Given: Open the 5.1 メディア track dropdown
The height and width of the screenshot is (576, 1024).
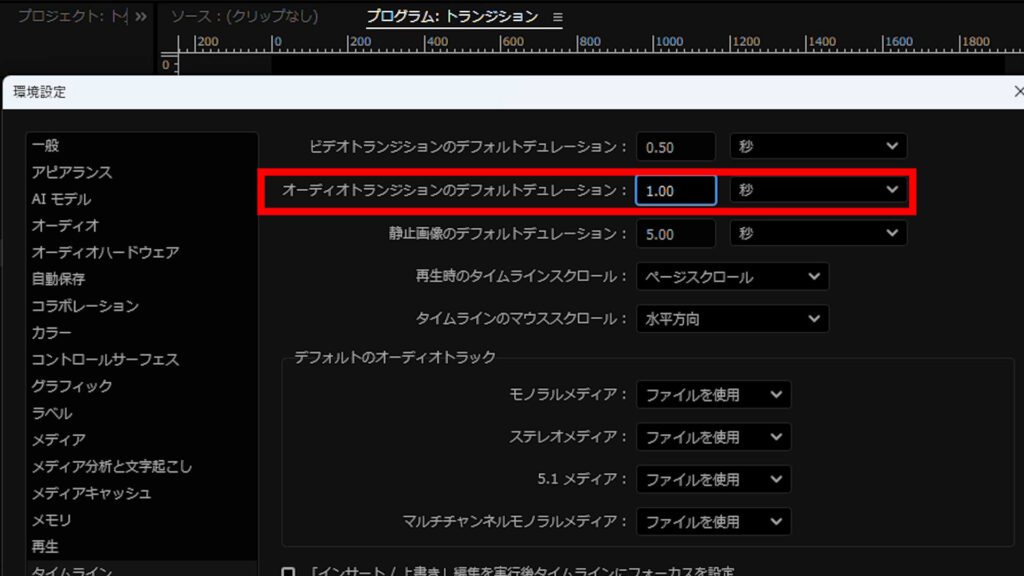Looking at the screenshot, I should 713,479.
